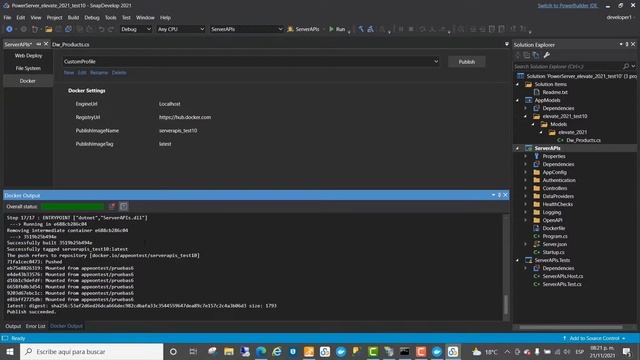Click Add to Source Control in status bar
640x360 pixels.
tap(595, 338)
